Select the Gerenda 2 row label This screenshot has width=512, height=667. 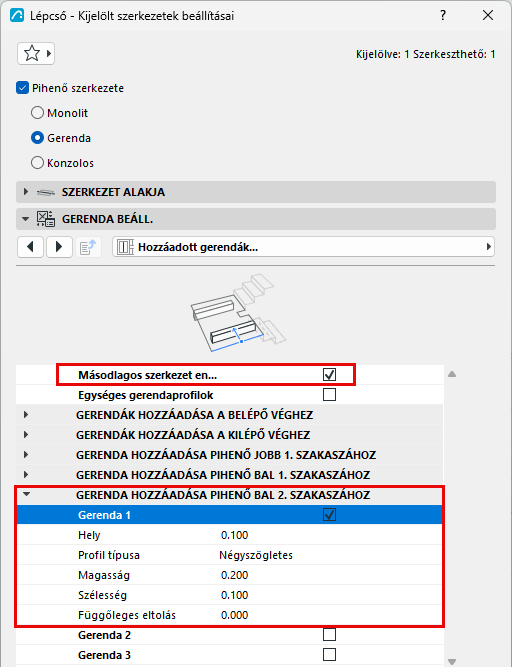(104, 635)
